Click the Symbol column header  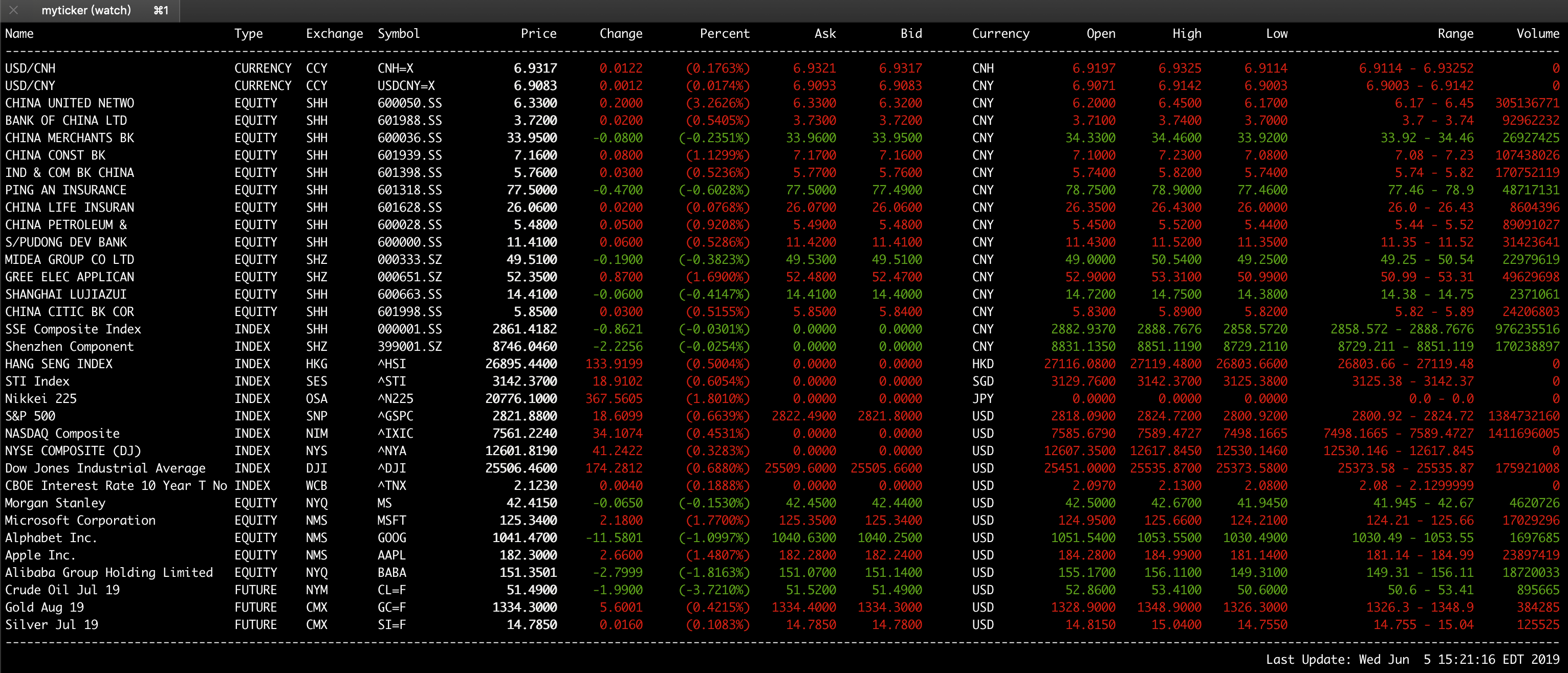(399, 33)
